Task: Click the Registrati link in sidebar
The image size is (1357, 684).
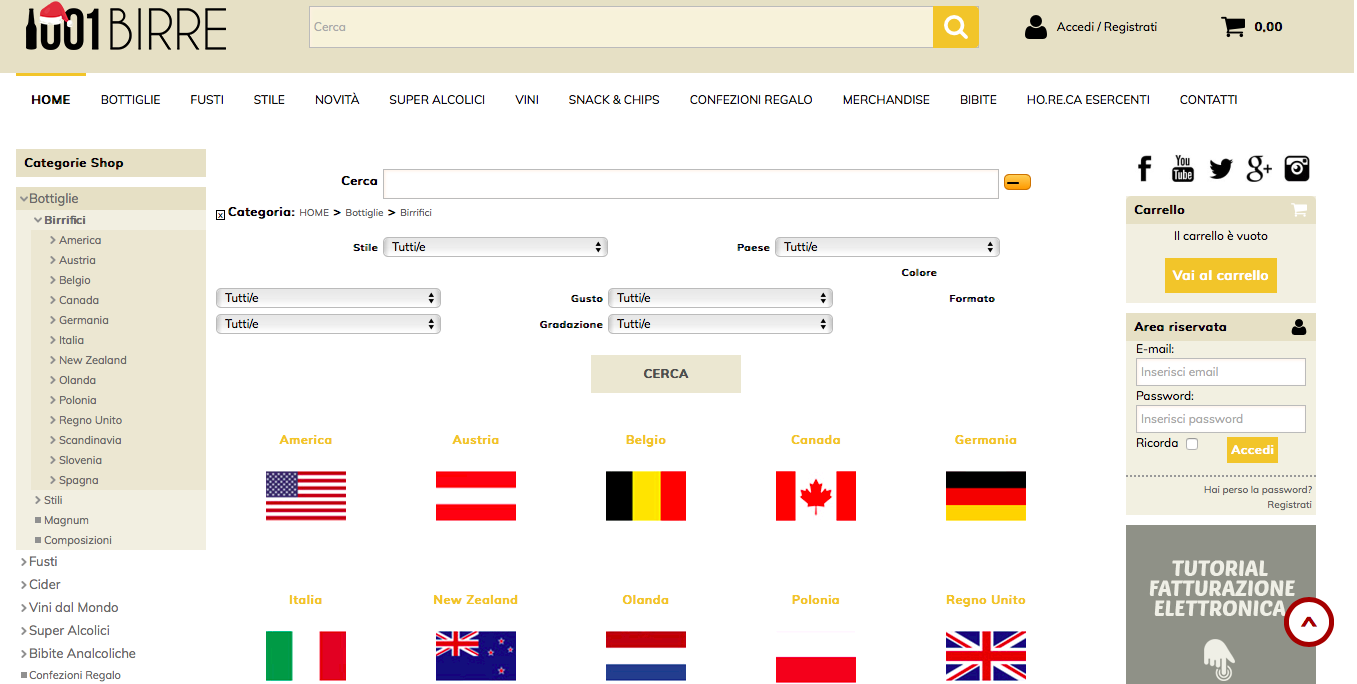Action: 1290,505
